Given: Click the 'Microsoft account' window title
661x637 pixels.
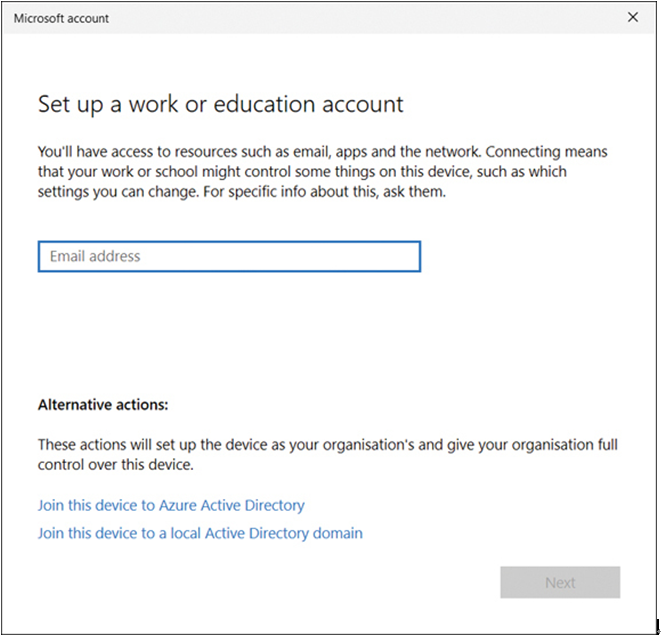Looking at the screenshot, I should pos(61,18).
